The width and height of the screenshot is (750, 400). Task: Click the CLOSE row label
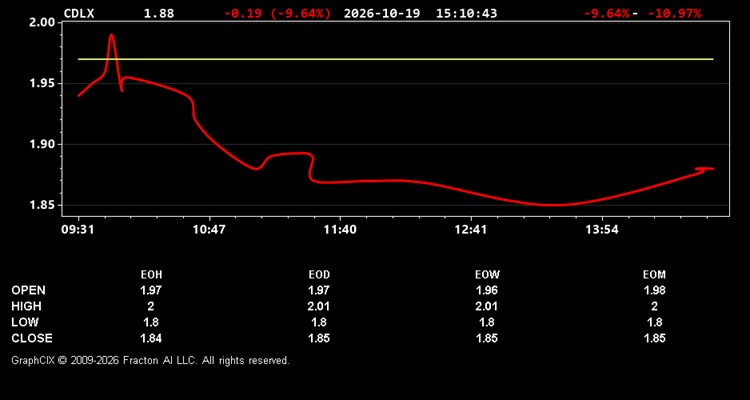(x=32, y=338)
